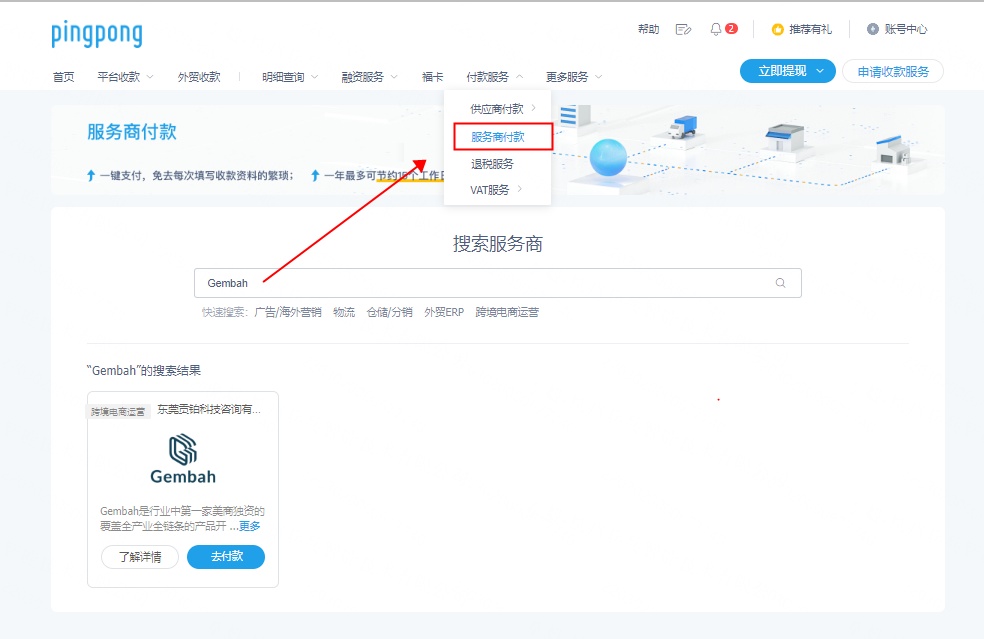Click the service provider search field
Screen dimensions: 984x639
(498, 283)
